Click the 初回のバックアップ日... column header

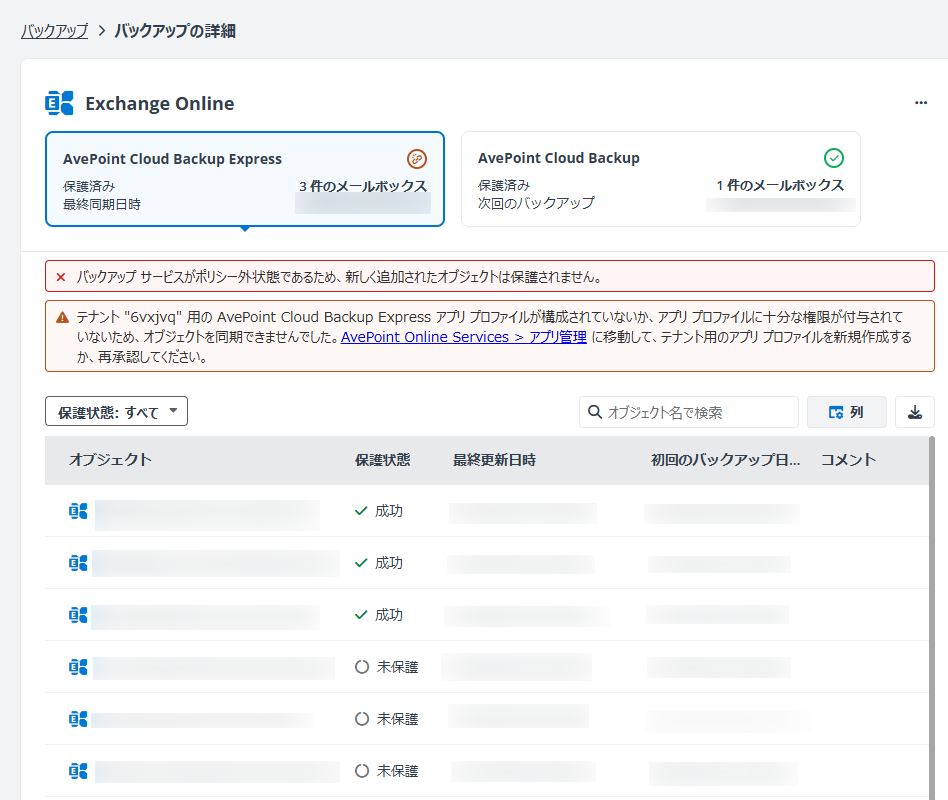726,460
